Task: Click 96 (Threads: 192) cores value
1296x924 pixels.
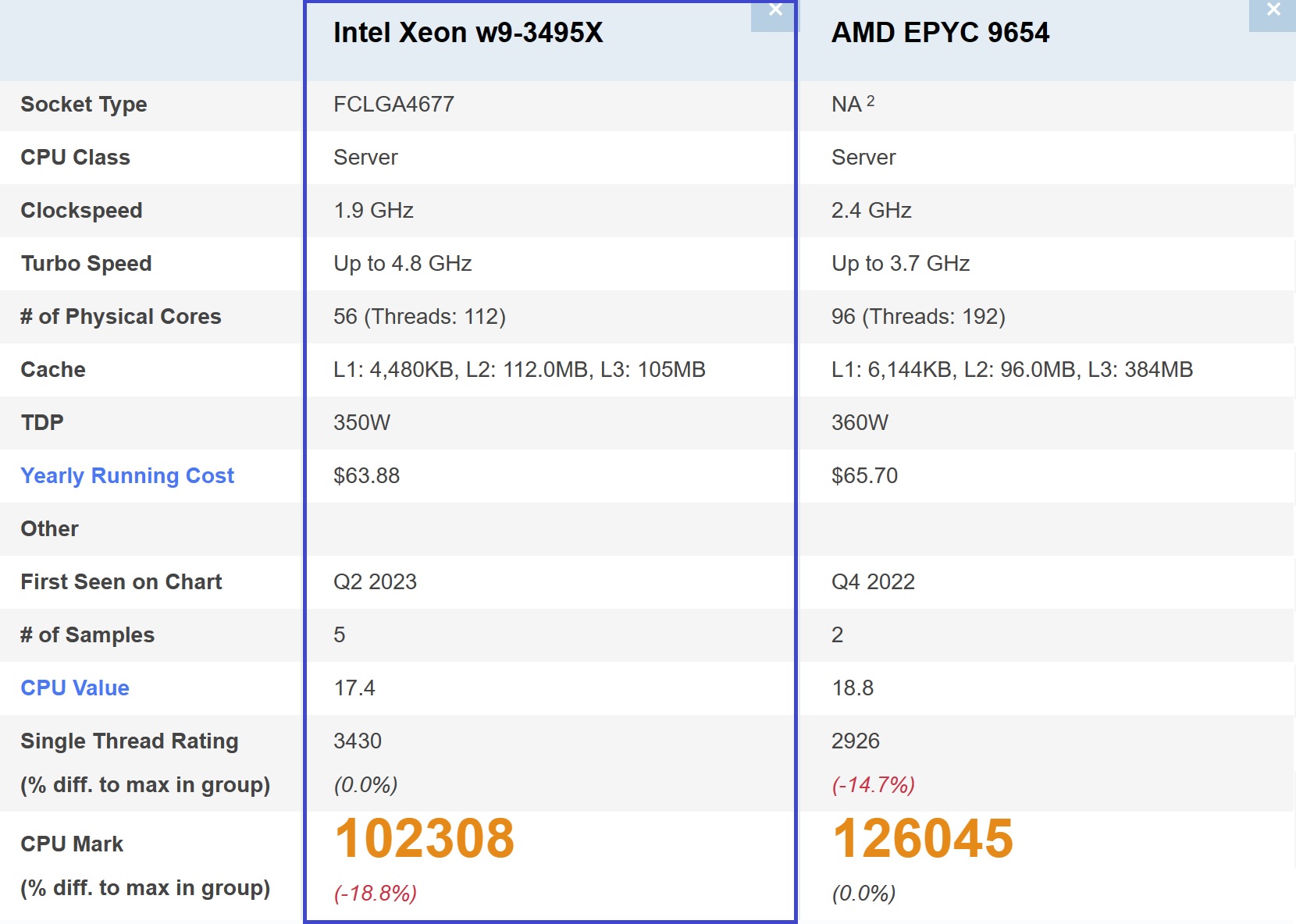Action: 919,316
